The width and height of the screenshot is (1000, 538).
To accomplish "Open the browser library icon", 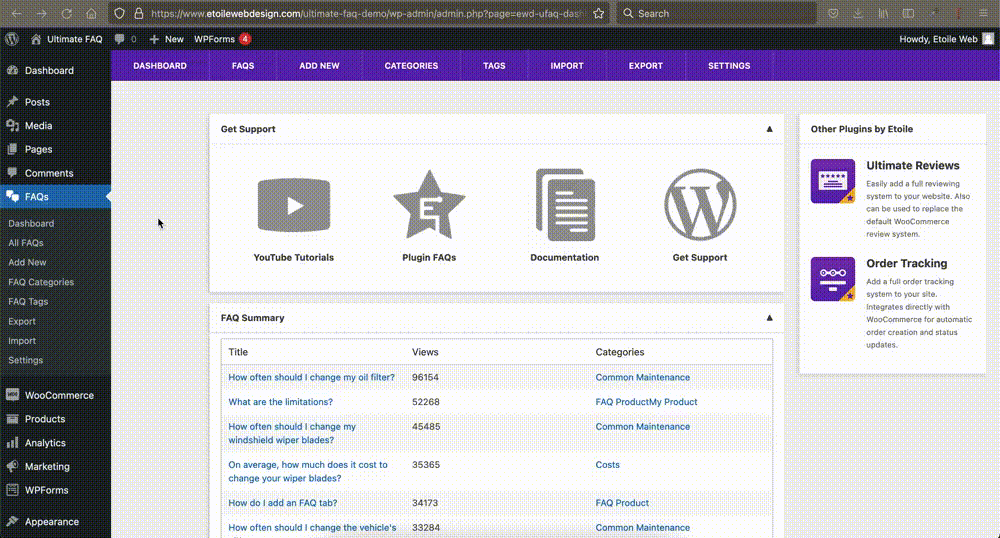I will (883, 13).
